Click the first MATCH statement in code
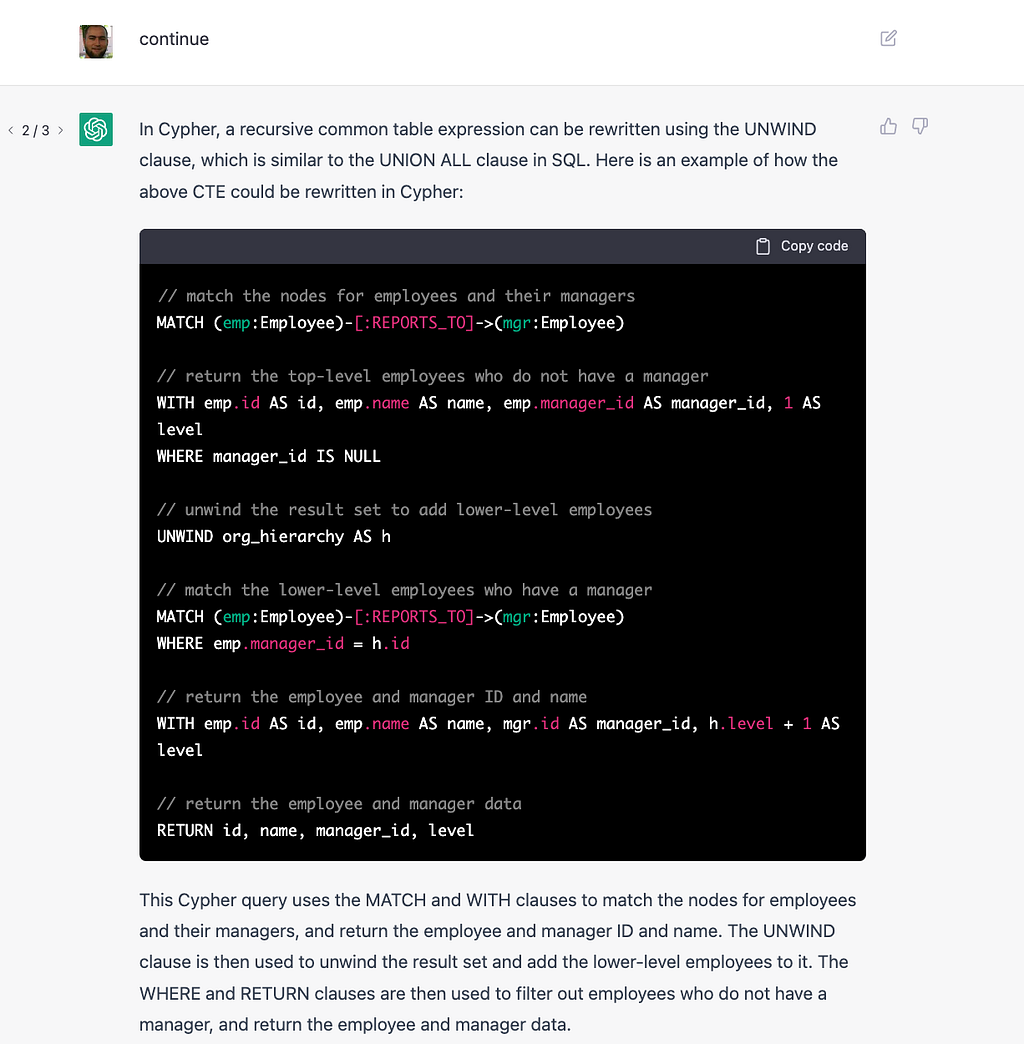This screenshot has height=1044, width=1024. (x=390, y=322)
